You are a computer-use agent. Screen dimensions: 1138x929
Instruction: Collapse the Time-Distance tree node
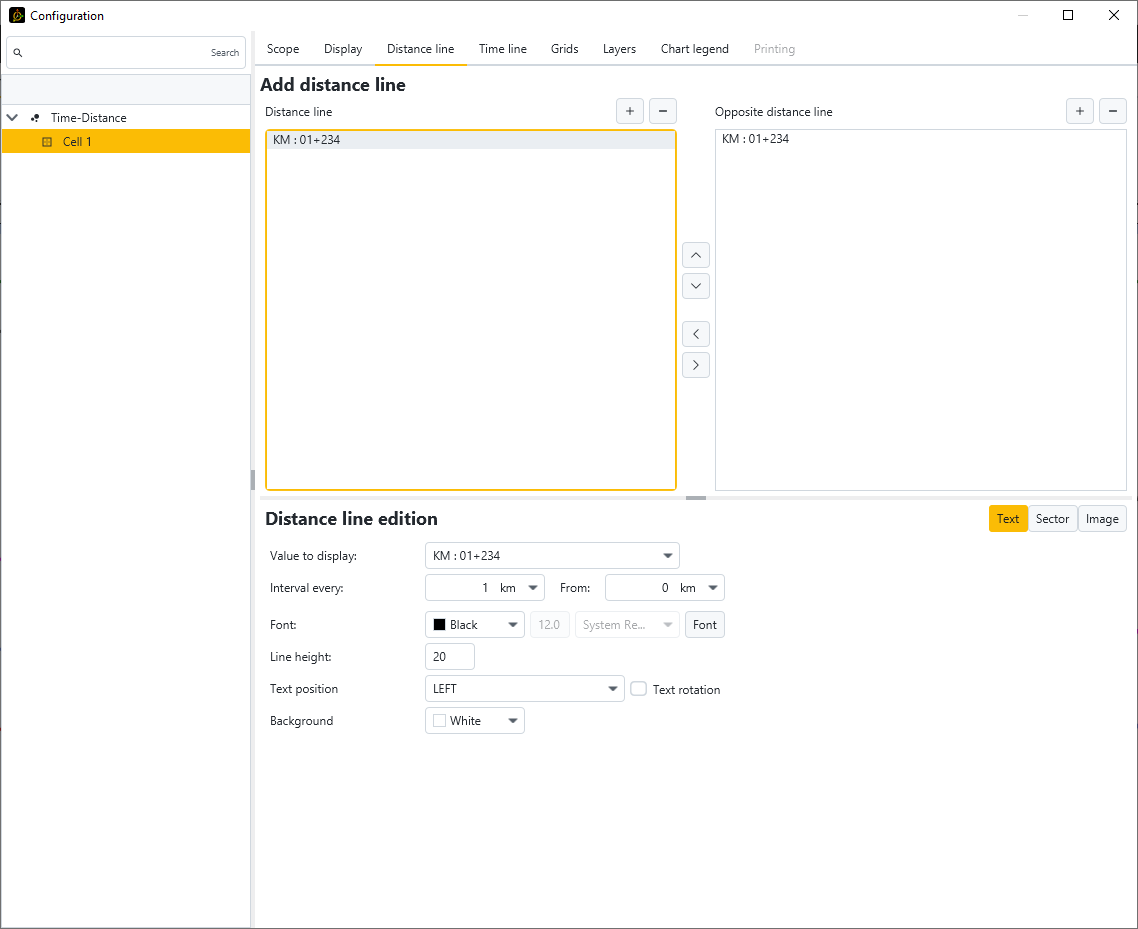(12, 118)
